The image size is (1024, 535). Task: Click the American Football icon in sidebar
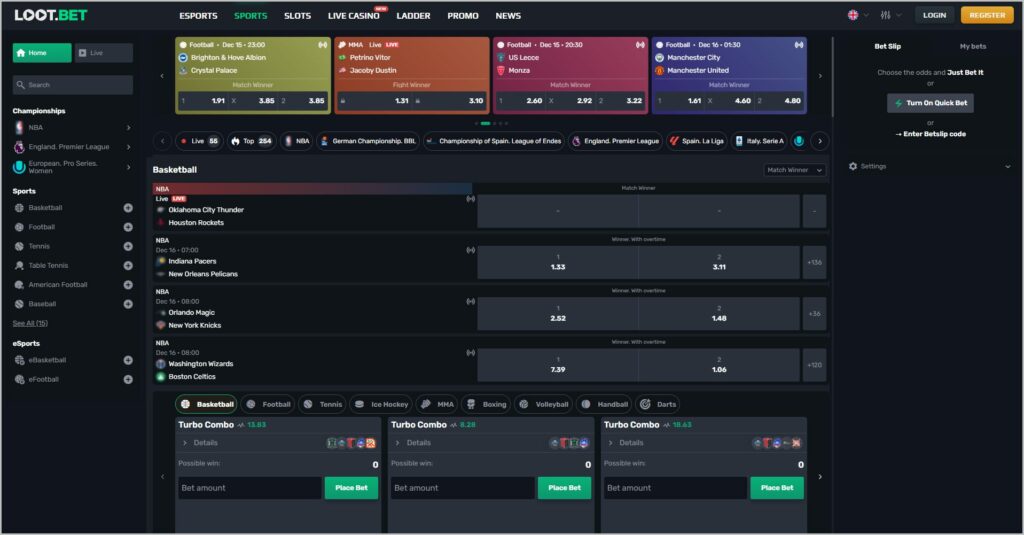coord(19,285)
